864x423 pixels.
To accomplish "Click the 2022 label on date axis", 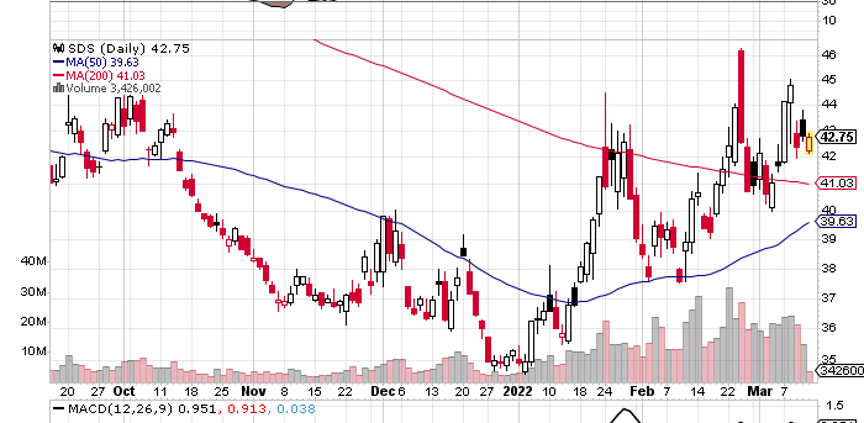I will pos(518,391).
